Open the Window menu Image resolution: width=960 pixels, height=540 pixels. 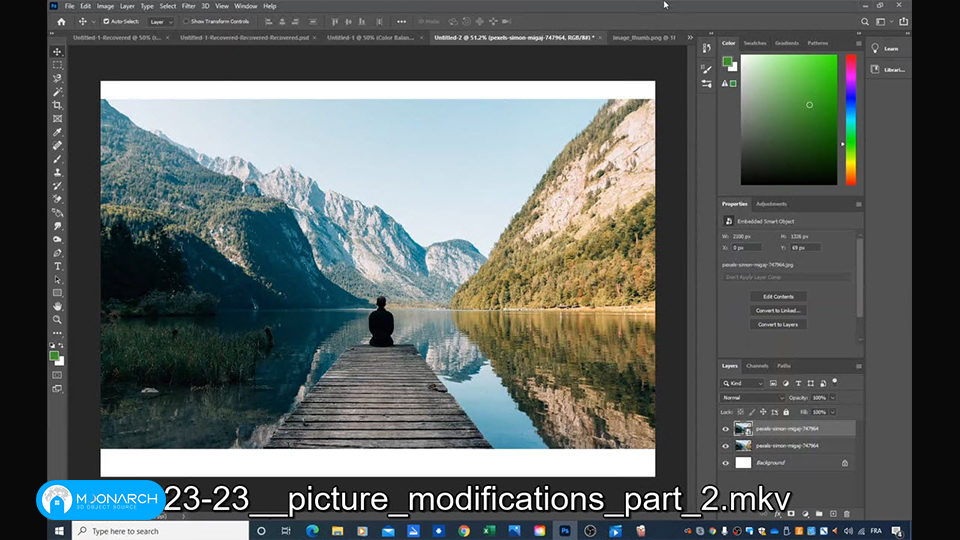246,6
